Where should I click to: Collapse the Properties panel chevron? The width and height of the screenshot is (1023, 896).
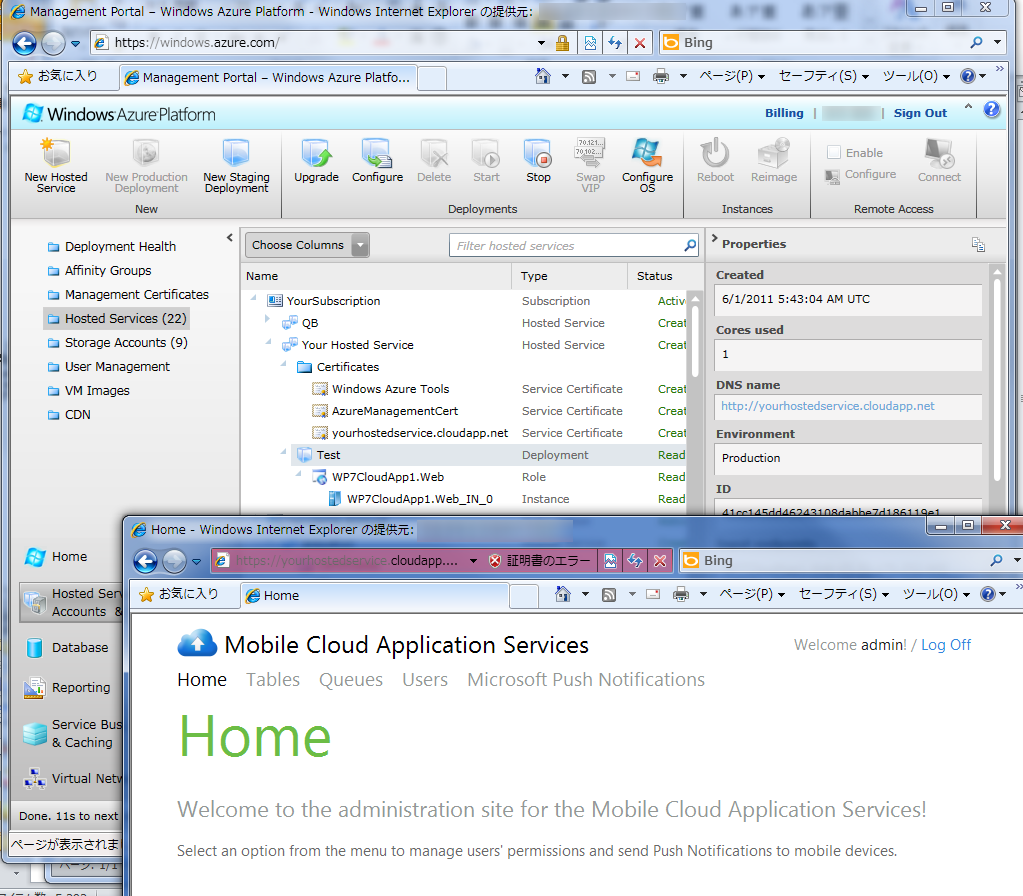click(714, 238)
